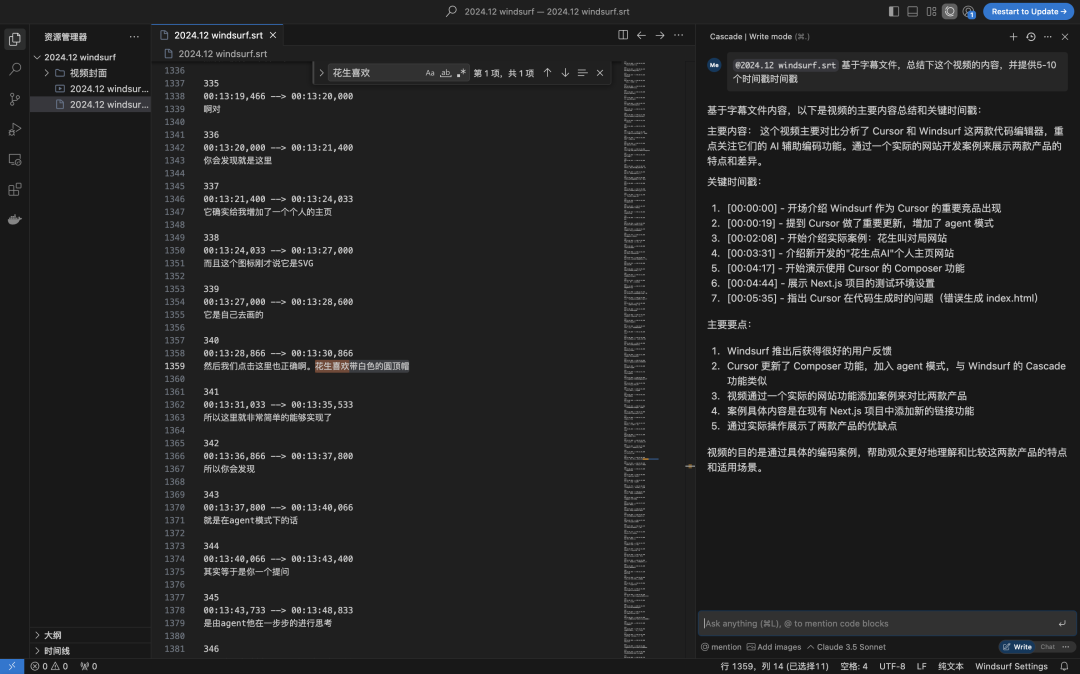Open Run and Debug view

pyautogui.click(x=15, y=129)
